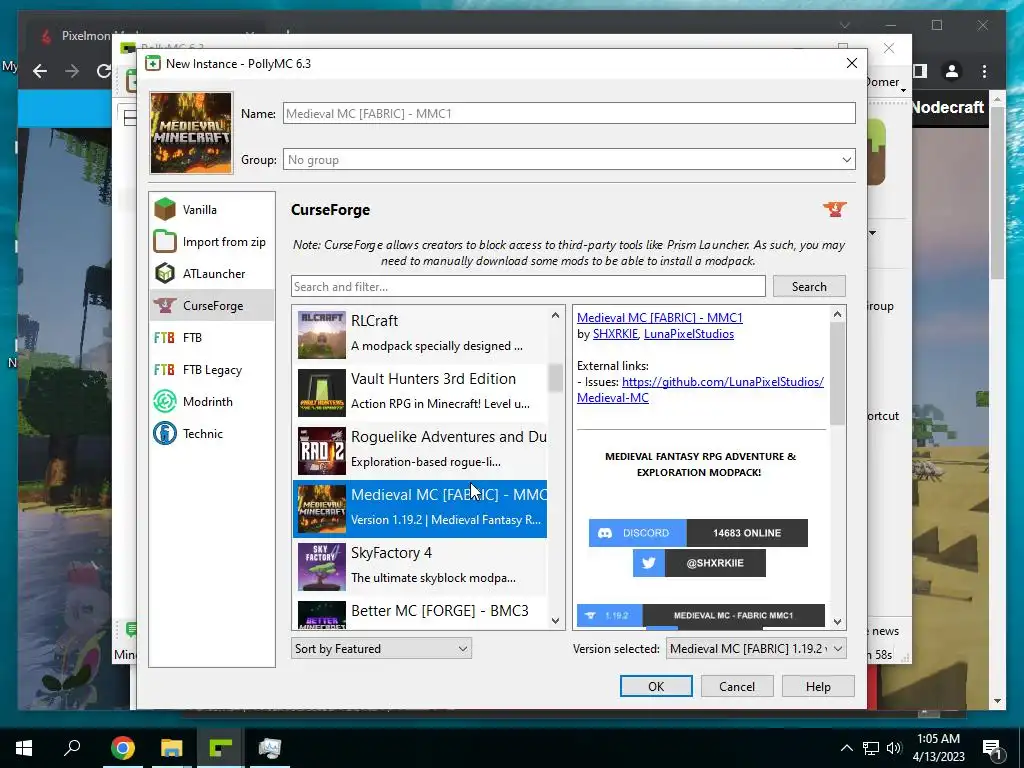Image resolution: width=1024 pixels, height=768 pixels.
Task: Show hidden tray icons chevron
Action: (846, 748)
